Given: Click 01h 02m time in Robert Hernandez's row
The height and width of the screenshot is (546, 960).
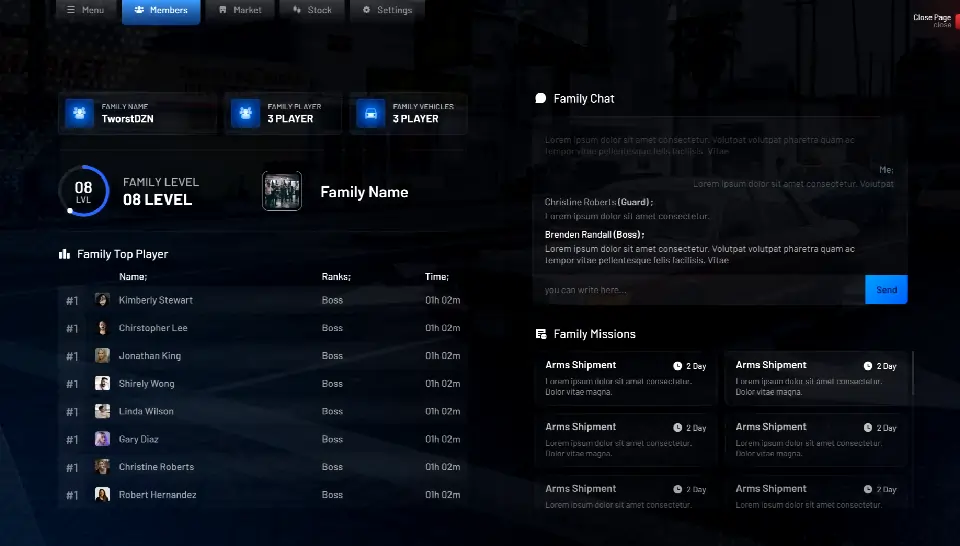Looking at the screenshot, I should pos(443,495).
